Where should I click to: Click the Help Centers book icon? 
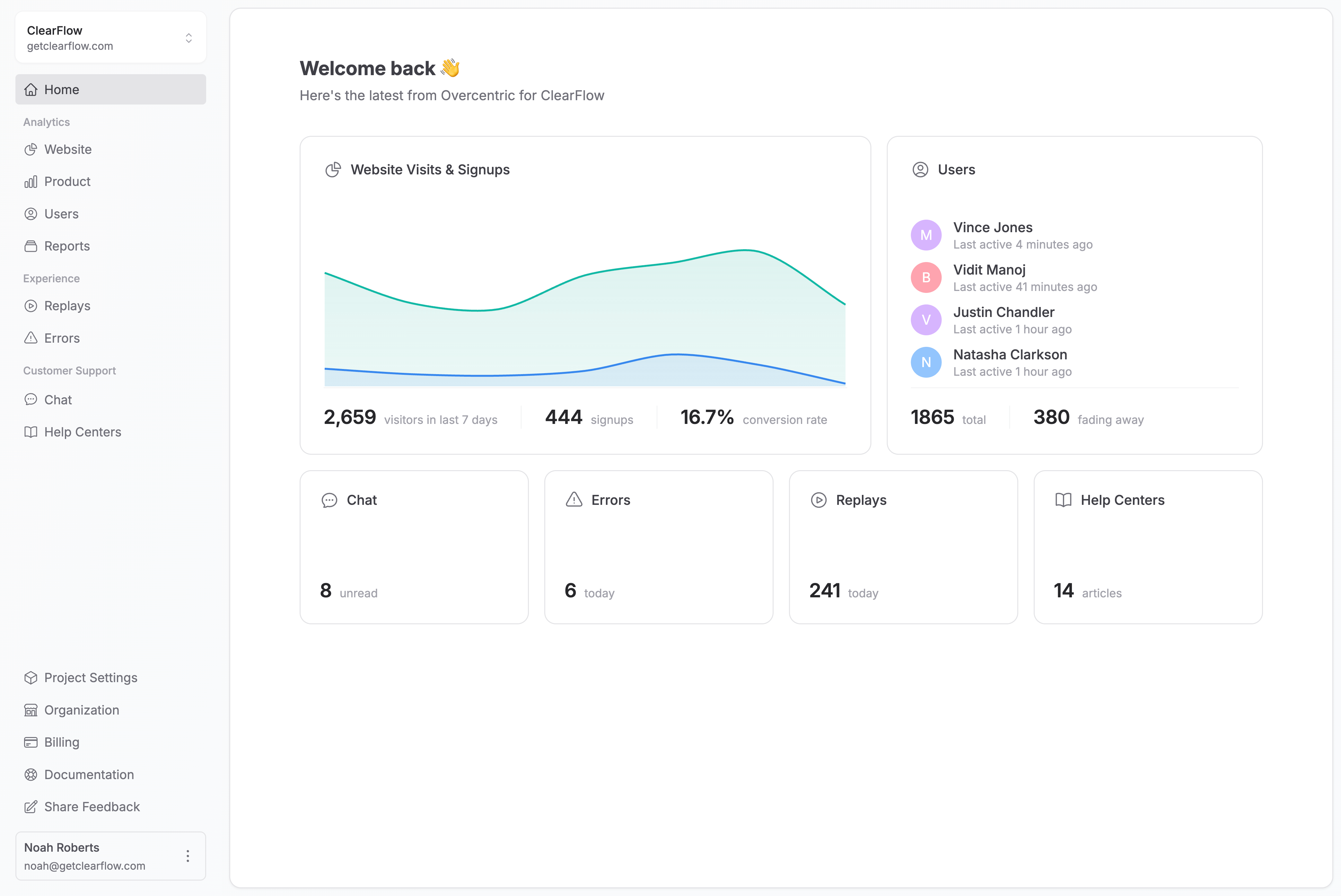[31, 432]
